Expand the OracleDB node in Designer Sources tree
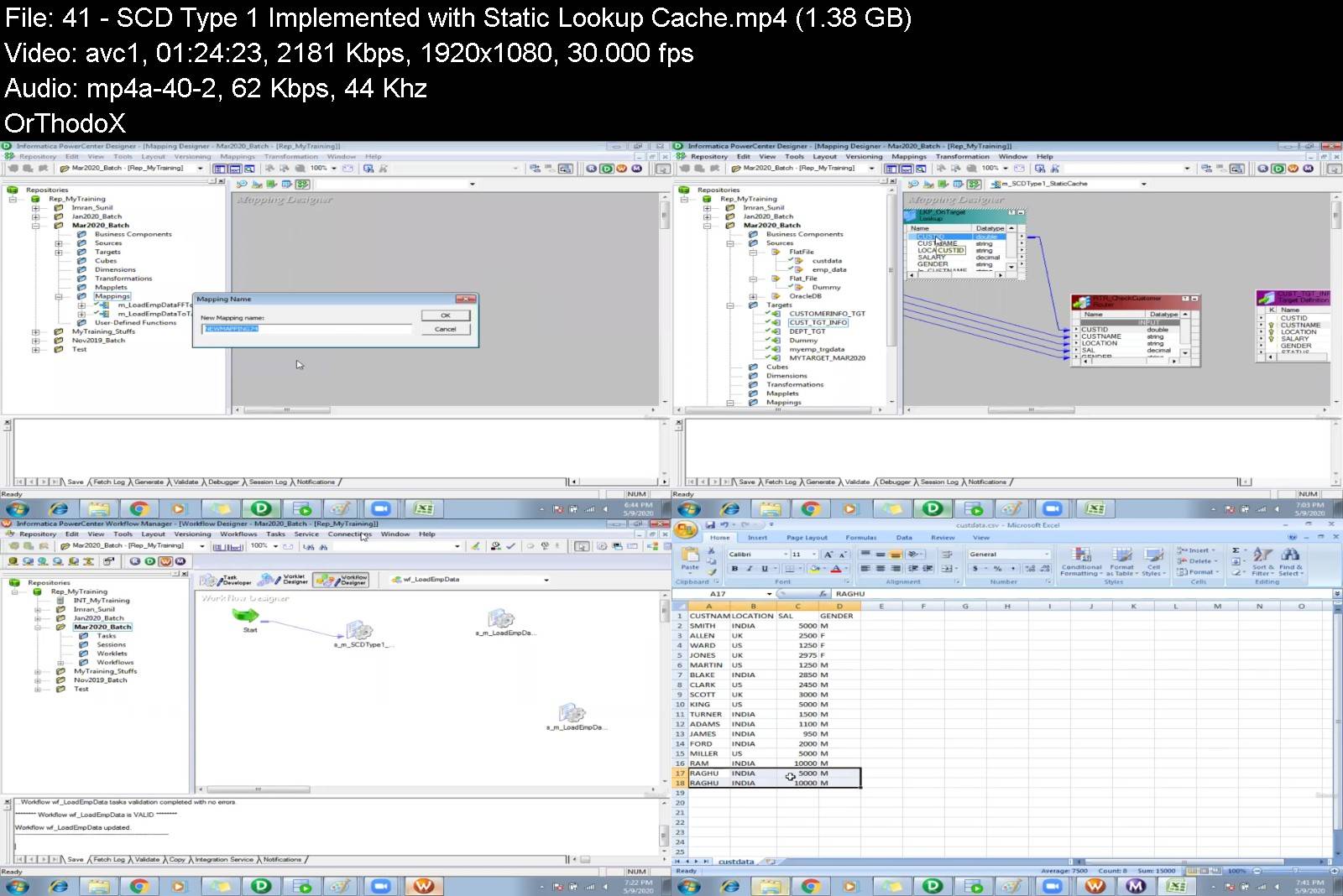The height and width of the screenshot is (896, 1343). [x=753, y=296]
